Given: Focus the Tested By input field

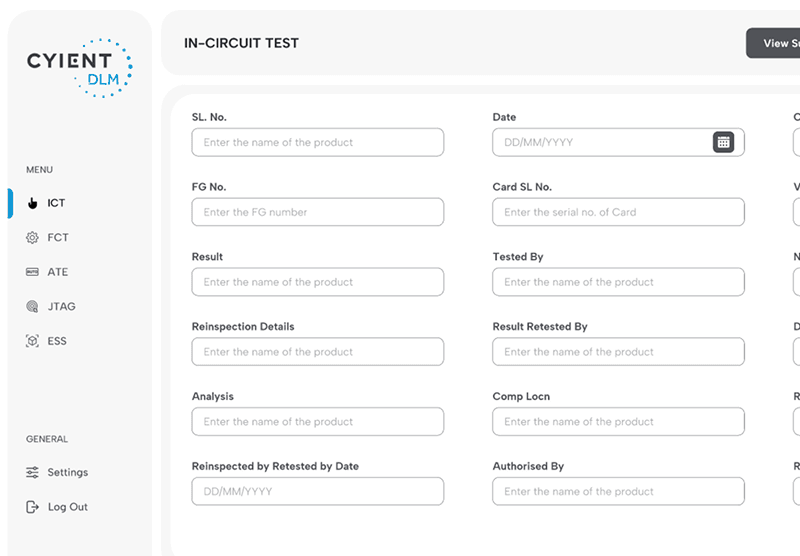Looking at the screenshot, I should click(x=618, y=282).
